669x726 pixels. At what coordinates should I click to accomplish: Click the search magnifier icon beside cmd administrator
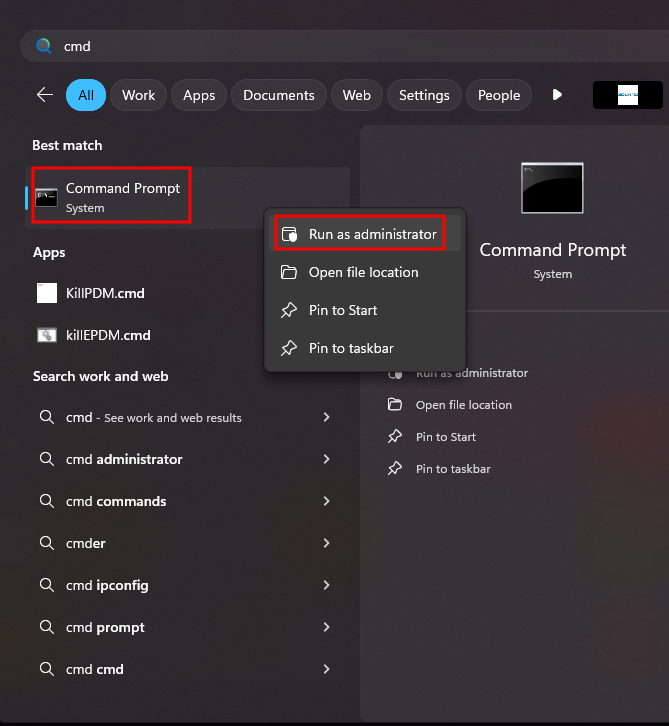point(46,459)
